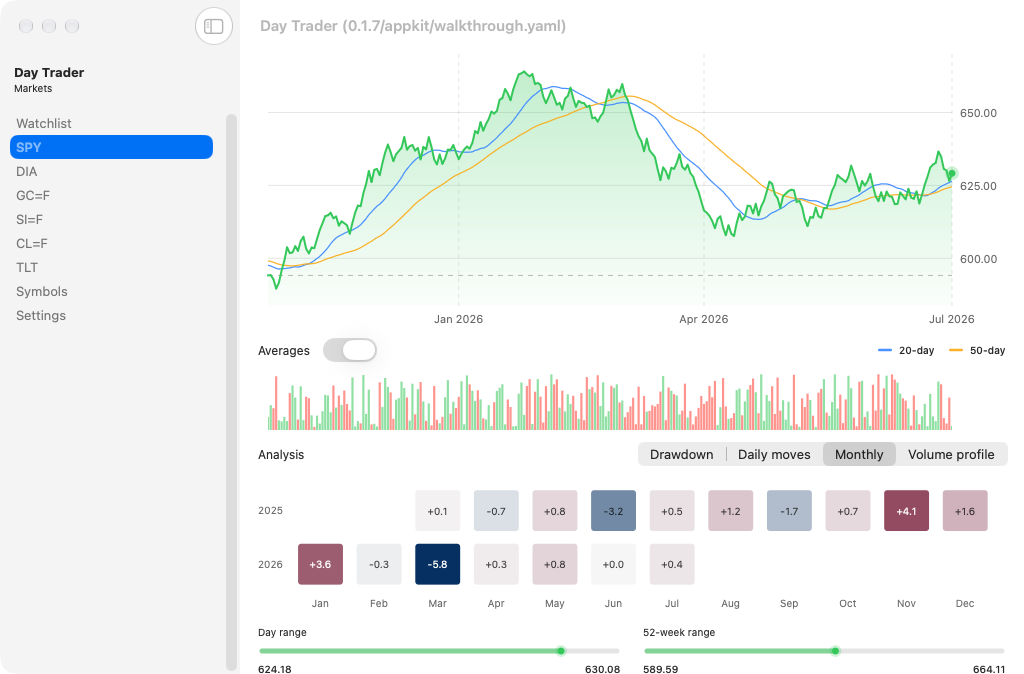Select SPY in the sidebar
The width and height of the screenshot is (1024, 674).
pos(111,147)
